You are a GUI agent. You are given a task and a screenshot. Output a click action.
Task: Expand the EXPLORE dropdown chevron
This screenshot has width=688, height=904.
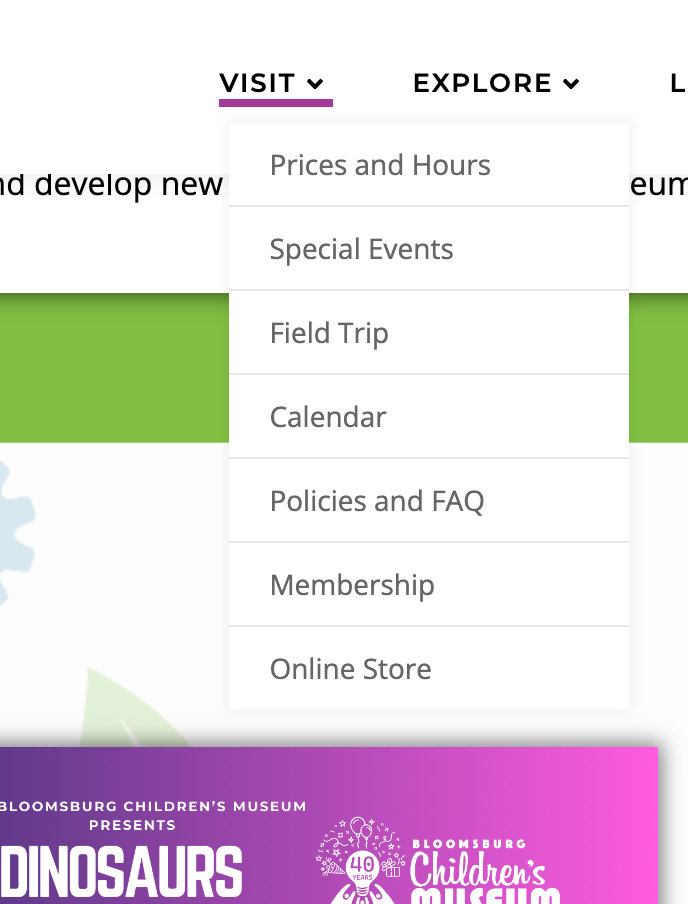(x=571, y=84)
